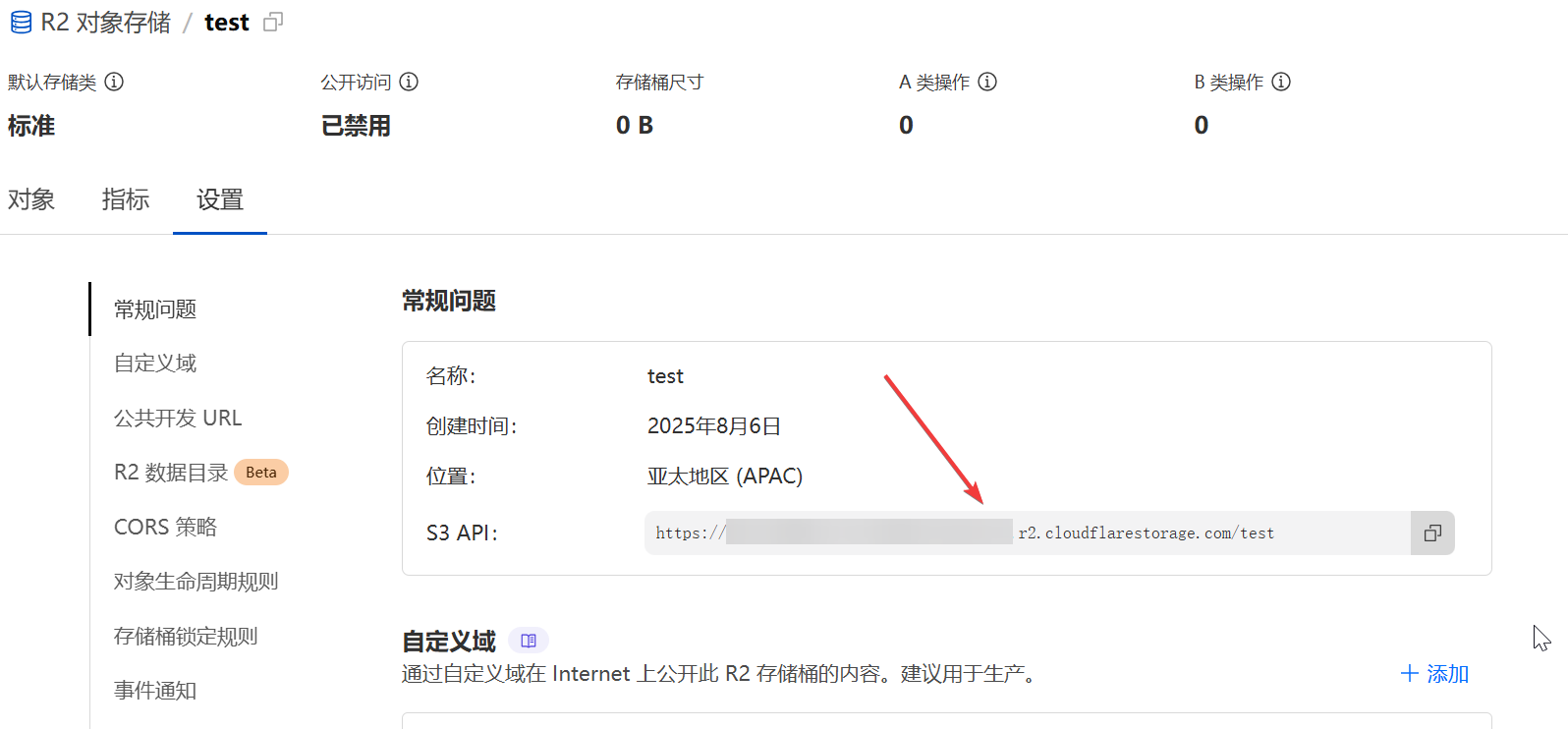Viewport: 1568px width, 729px height.
Task: Show info for A 类操作
Action: point(987,82)
